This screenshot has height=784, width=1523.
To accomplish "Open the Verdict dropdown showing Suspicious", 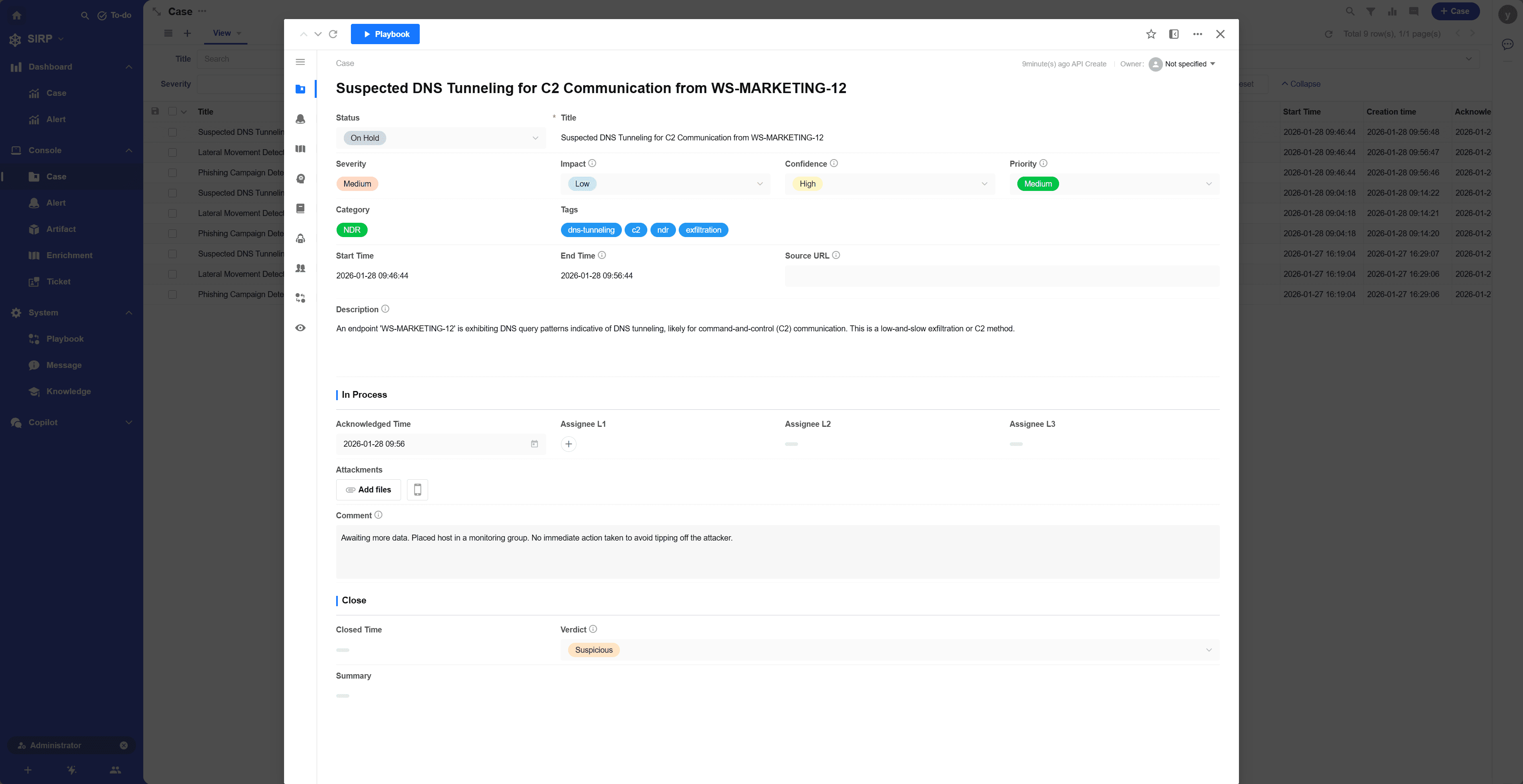I will click(x=889, y=650).
